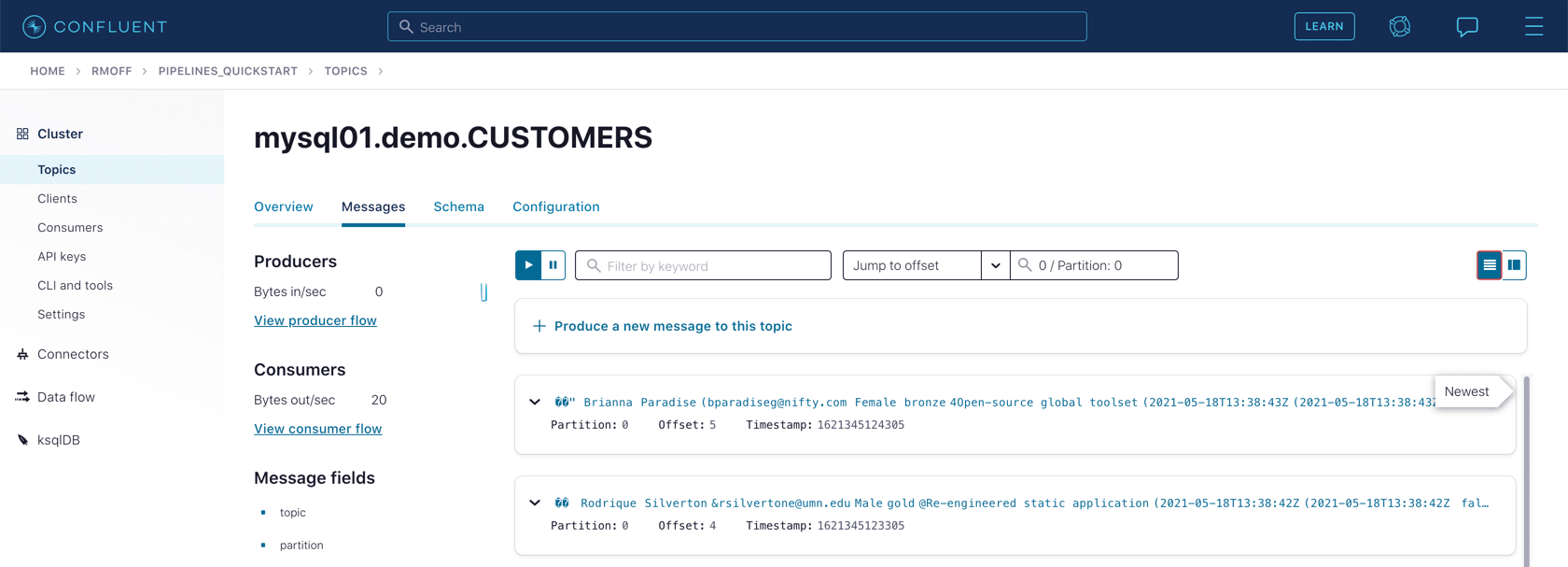The height and width of the screenshot is (567, 1568).
Task: Open the Overview tab
Action: tap(284, 206)
